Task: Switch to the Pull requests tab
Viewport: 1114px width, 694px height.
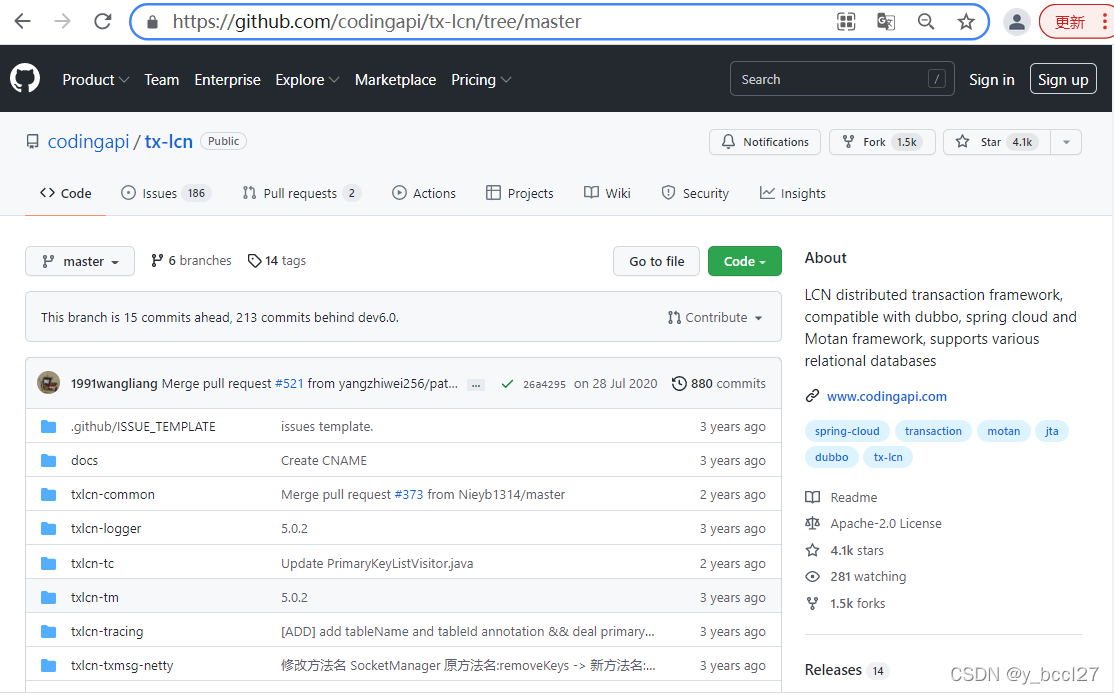Action: coord(301,193)
